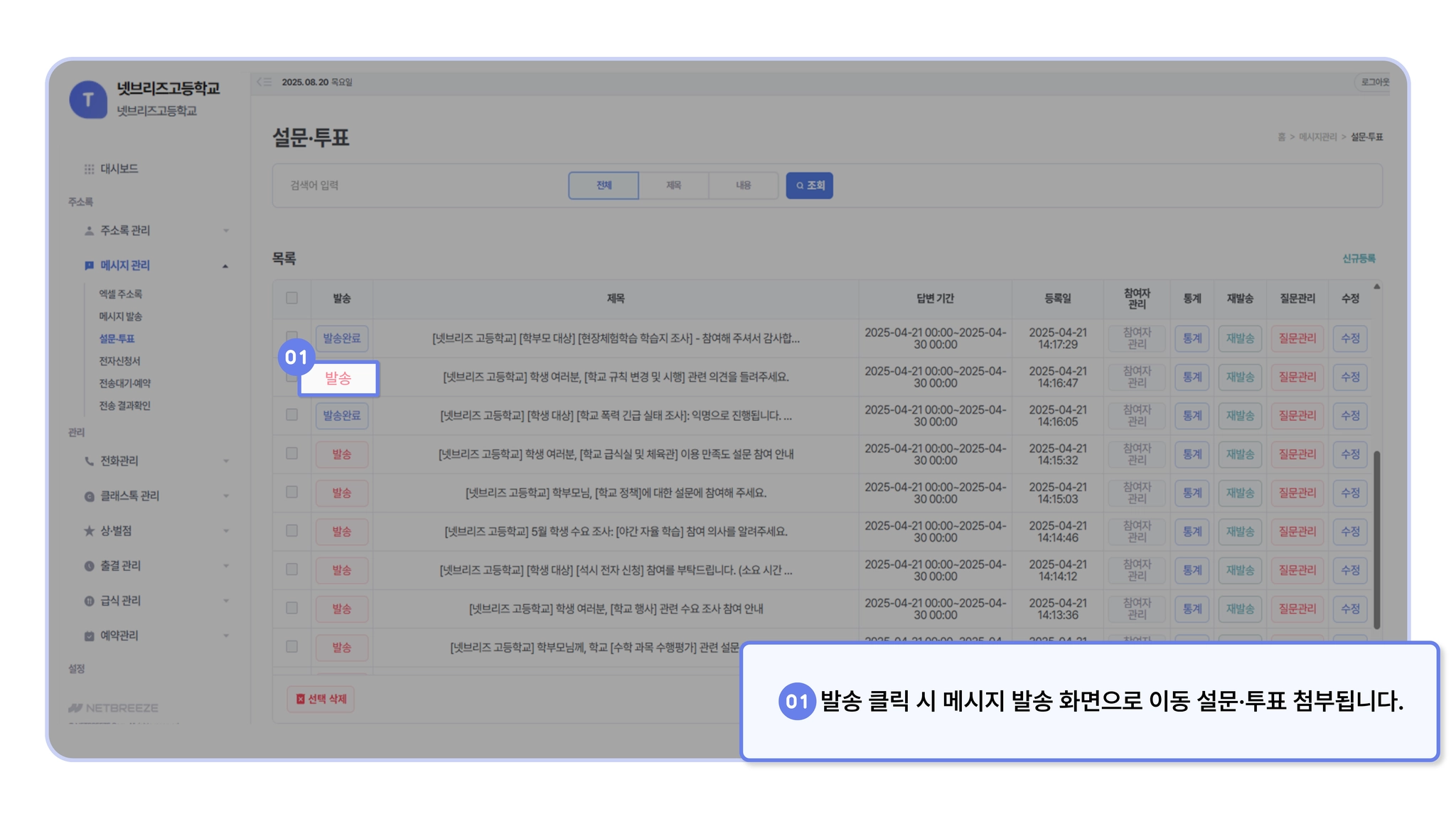Click the 선택 삭제 button
The height and width of the screenshot is (819, 1456).
tap(321, 700)
